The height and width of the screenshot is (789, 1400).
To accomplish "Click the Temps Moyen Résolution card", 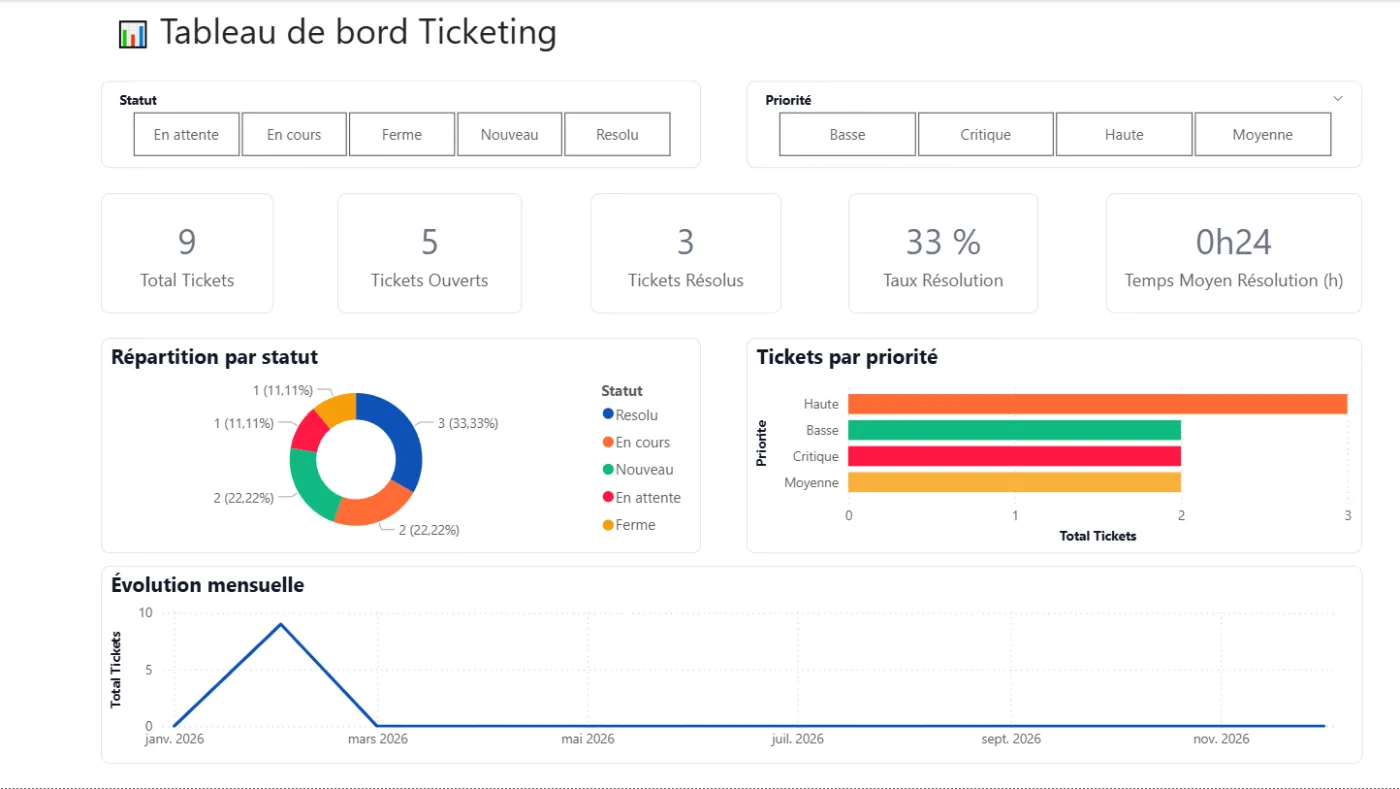I will 1234,253.
